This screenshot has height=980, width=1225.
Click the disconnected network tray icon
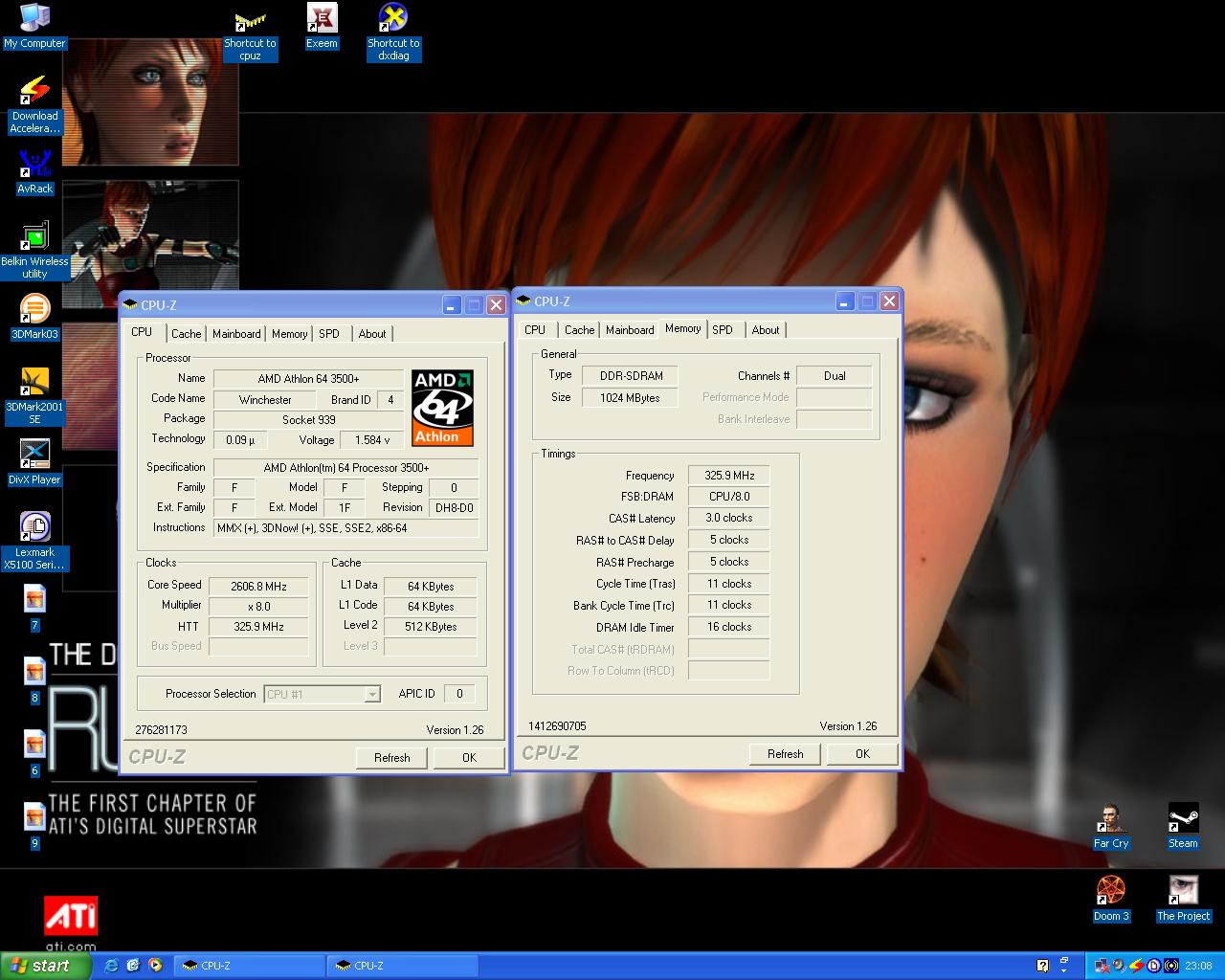(1102, 966)
